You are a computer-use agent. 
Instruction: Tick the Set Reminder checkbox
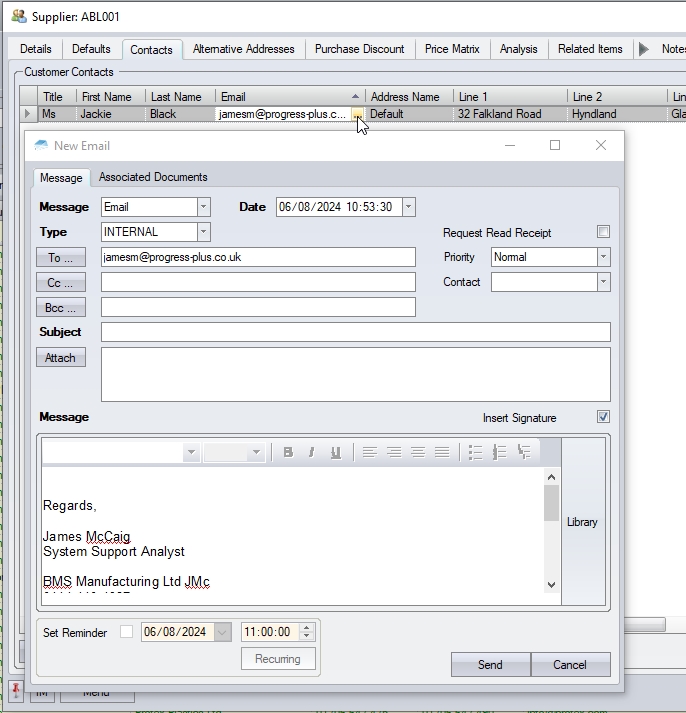pyautogui.click(x=126, y=632)
